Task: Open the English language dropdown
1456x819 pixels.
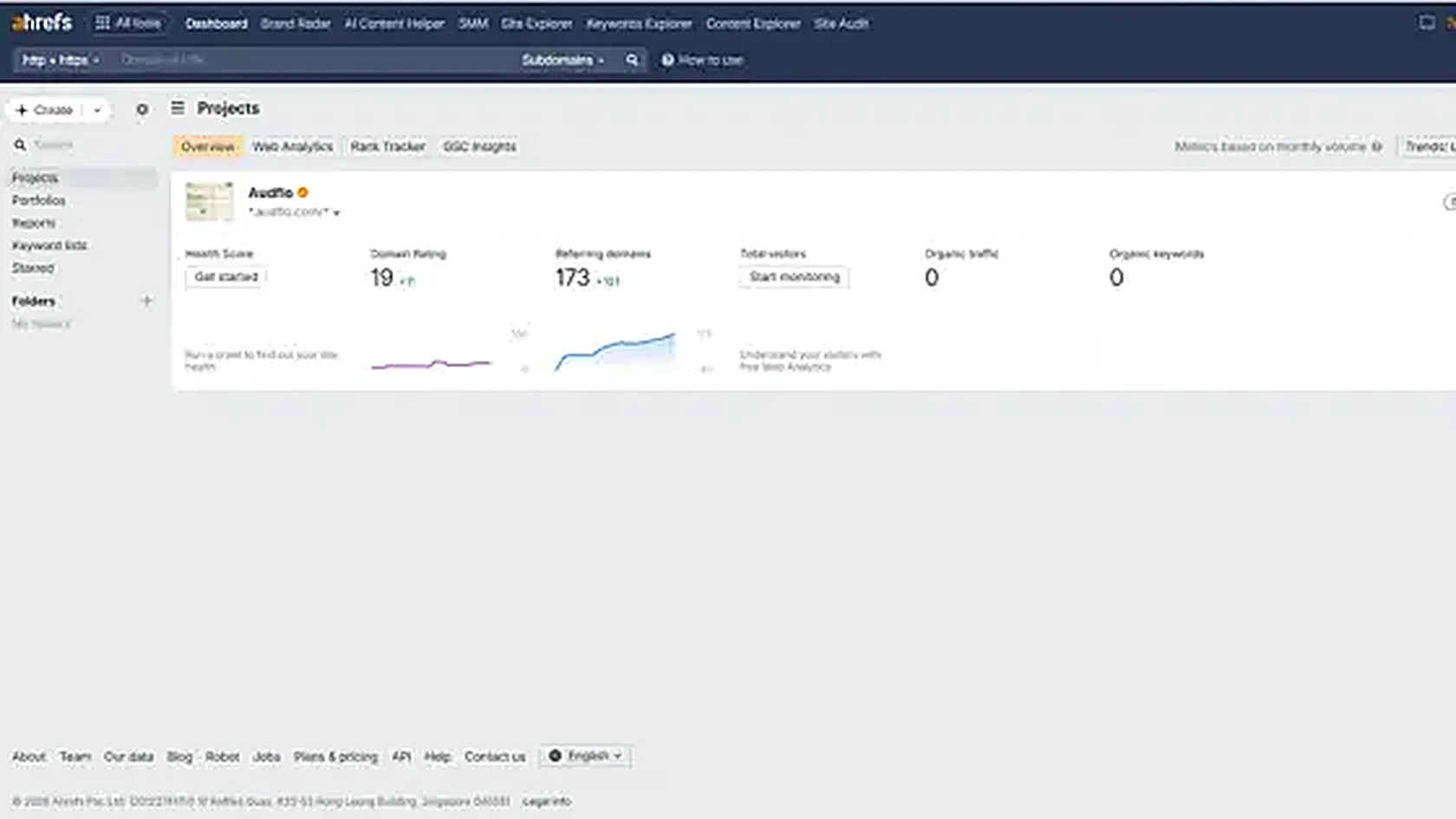Action: 586,756
